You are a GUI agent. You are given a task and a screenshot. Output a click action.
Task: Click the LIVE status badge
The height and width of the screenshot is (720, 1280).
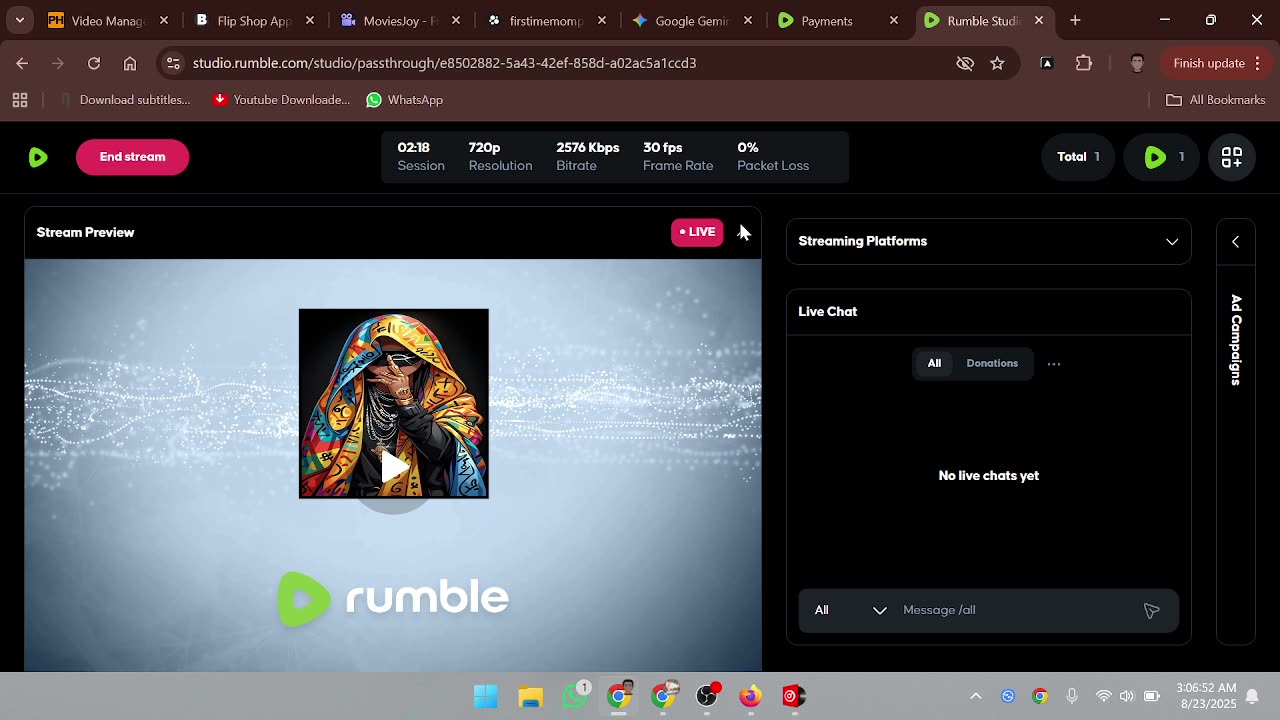[697, 232]
